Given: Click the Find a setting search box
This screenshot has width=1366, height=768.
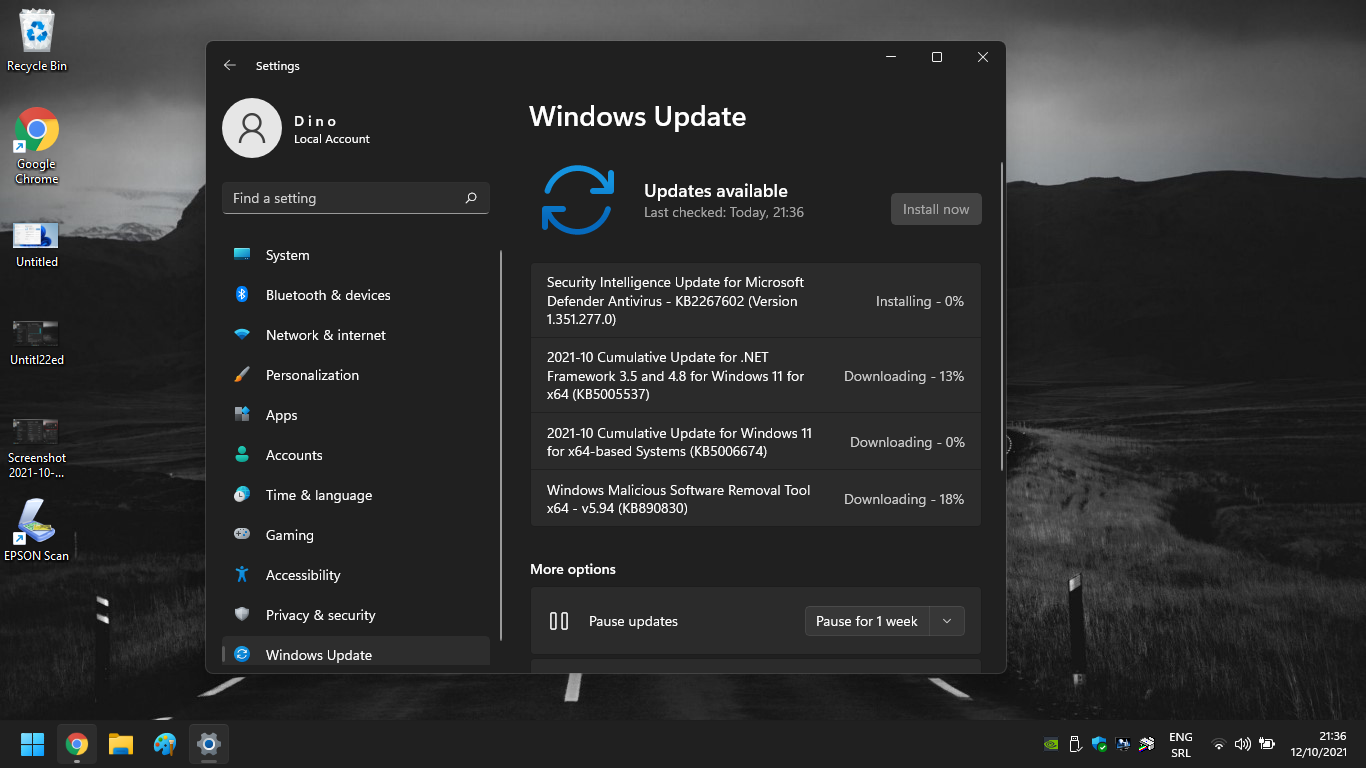Looking at the screenshot, I should click(x=345, y=198).
